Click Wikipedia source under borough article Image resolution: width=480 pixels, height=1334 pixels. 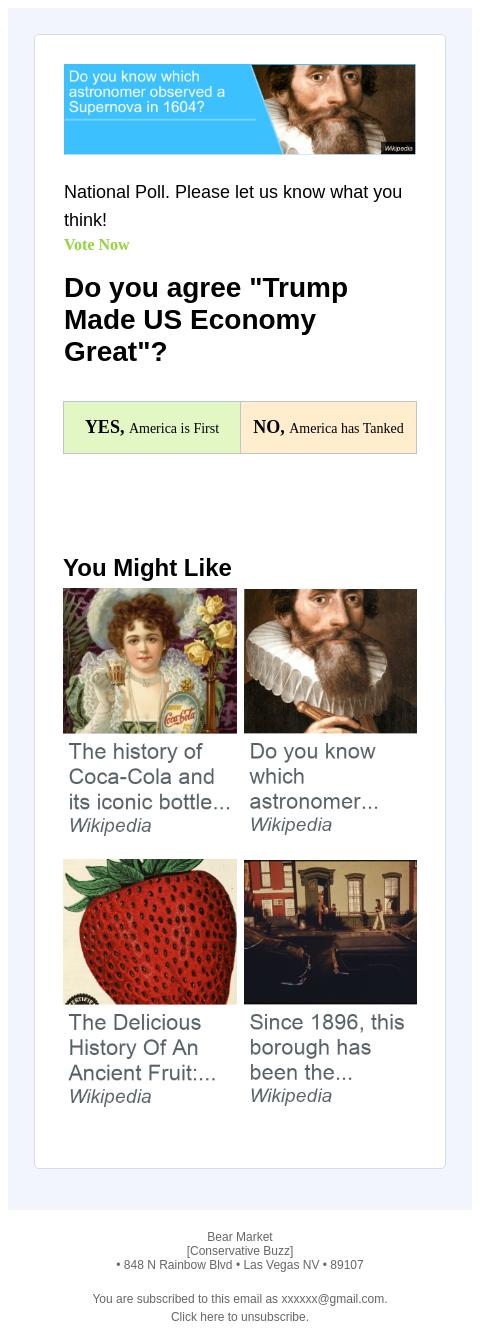[291, 1096]
